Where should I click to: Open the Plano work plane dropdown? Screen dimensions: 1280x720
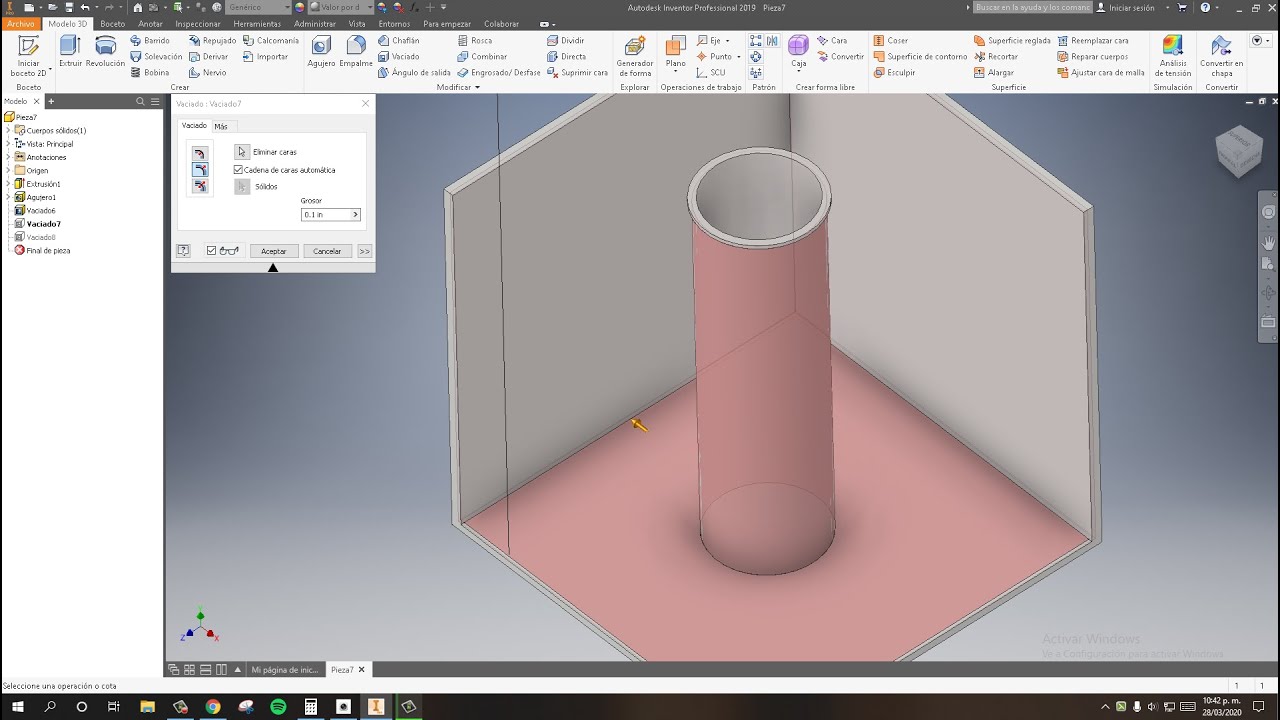click(676, 72)
